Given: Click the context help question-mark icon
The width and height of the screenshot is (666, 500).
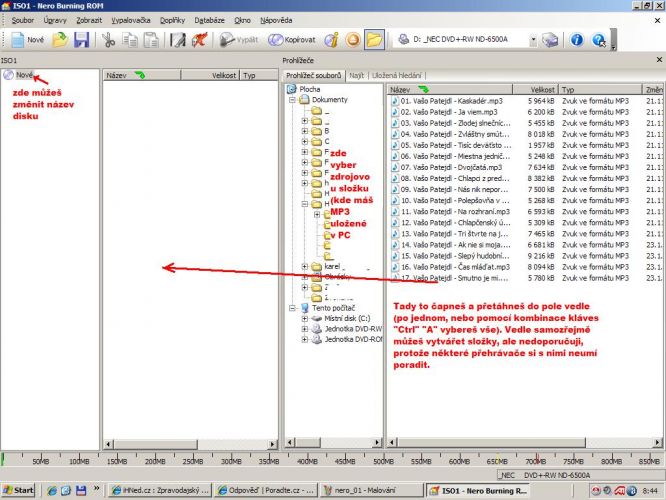Looking at the screenshot, I should point(598,40).
